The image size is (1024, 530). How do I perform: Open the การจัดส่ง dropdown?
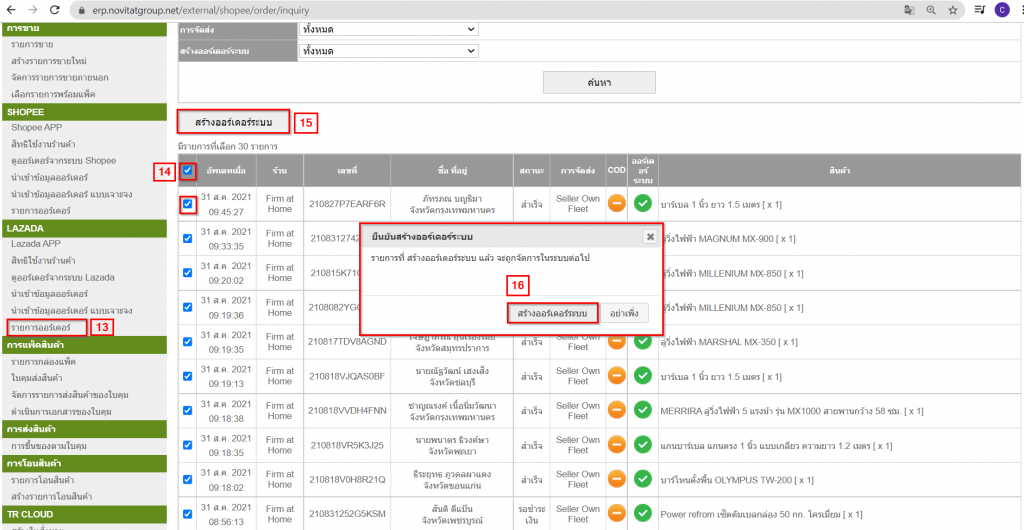coord(389,28)
